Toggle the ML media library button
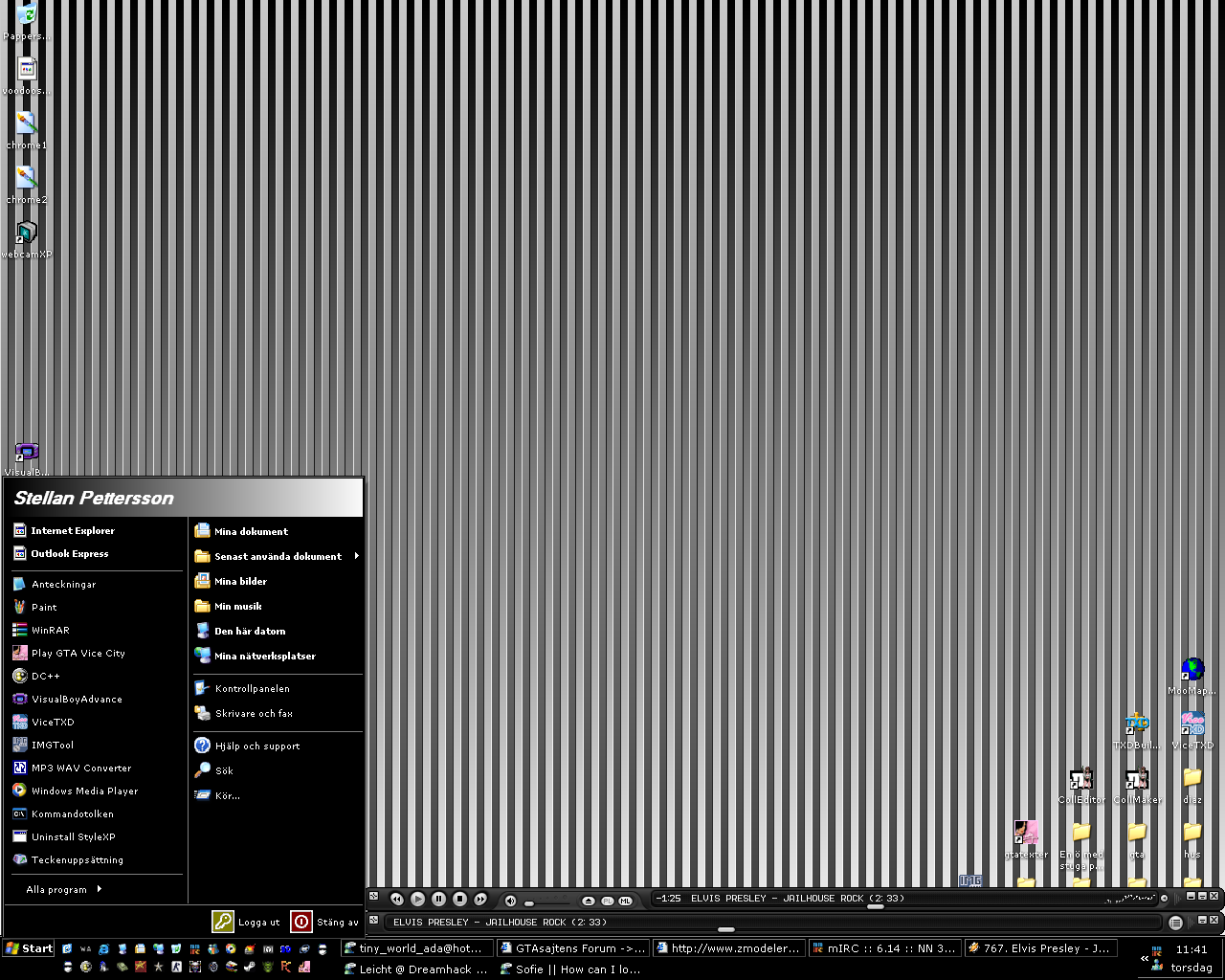Image resolution: width=1225 pixels, height=980 pixels. 625,901
